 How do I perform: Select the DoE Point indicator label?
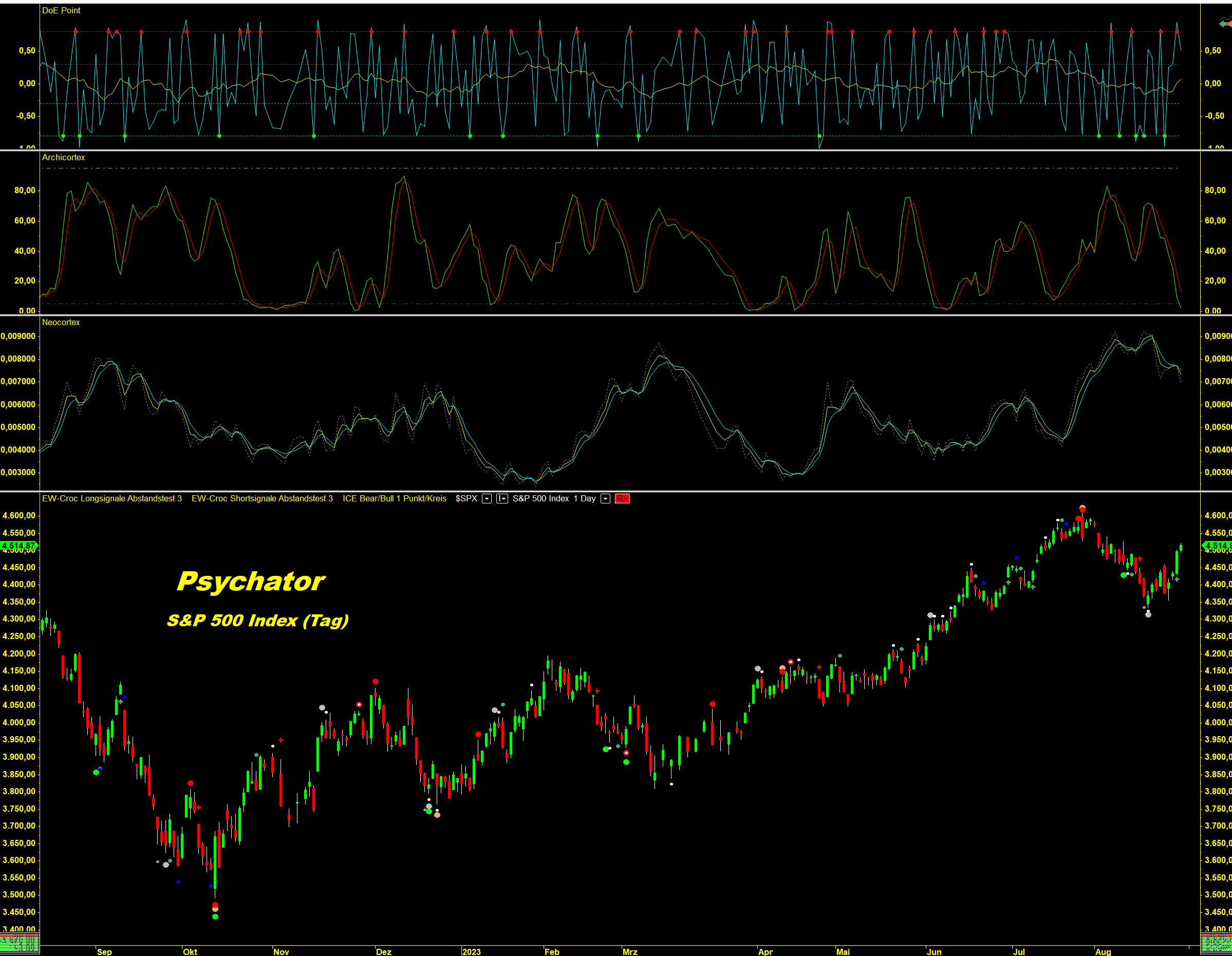point(61,10)
